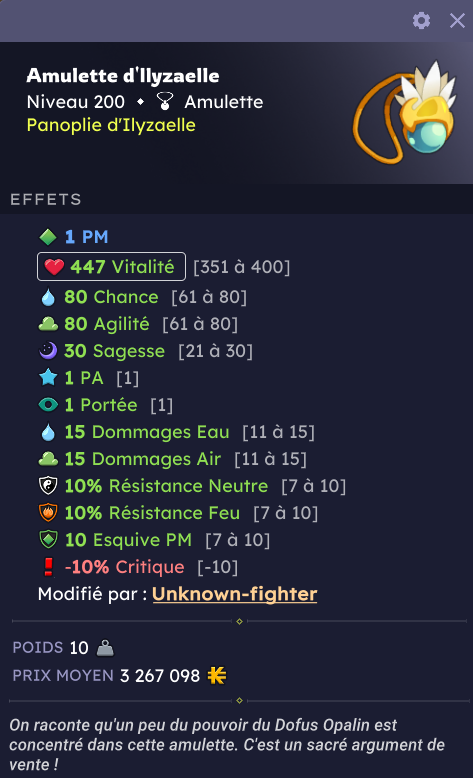Open the settings gear icon

[421, 21]
